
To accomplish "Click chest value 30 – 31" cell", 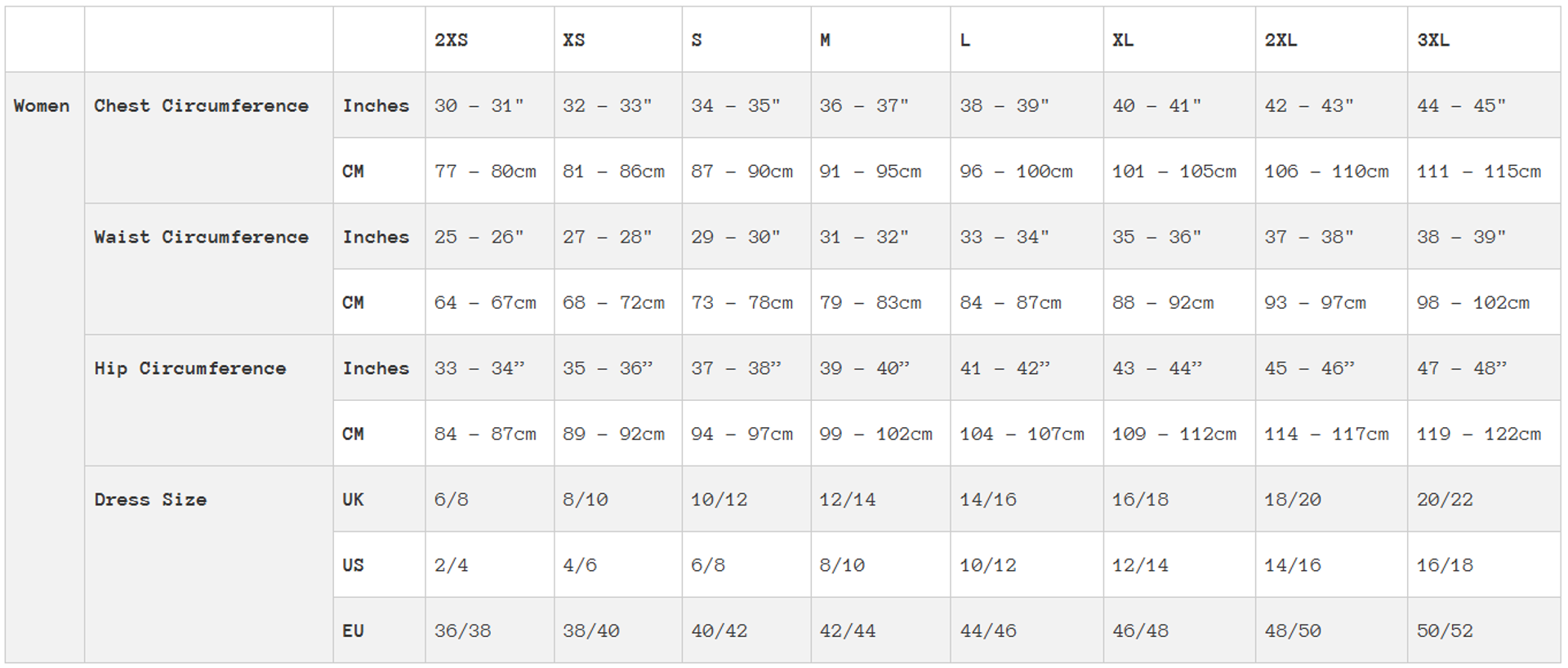I will tap(479, 106).
